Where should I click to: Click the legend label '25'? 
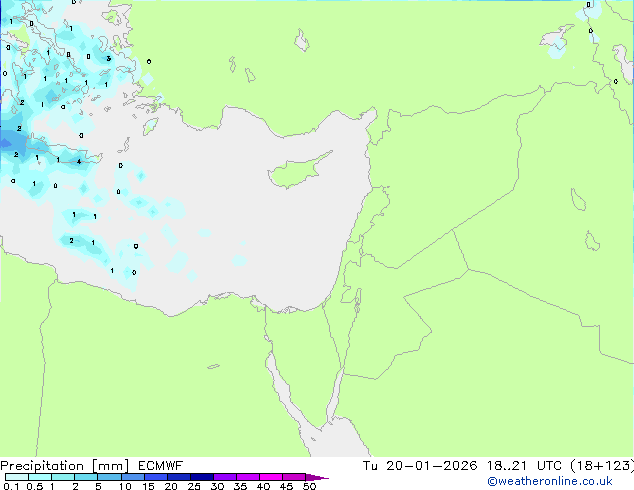point(194,486)
